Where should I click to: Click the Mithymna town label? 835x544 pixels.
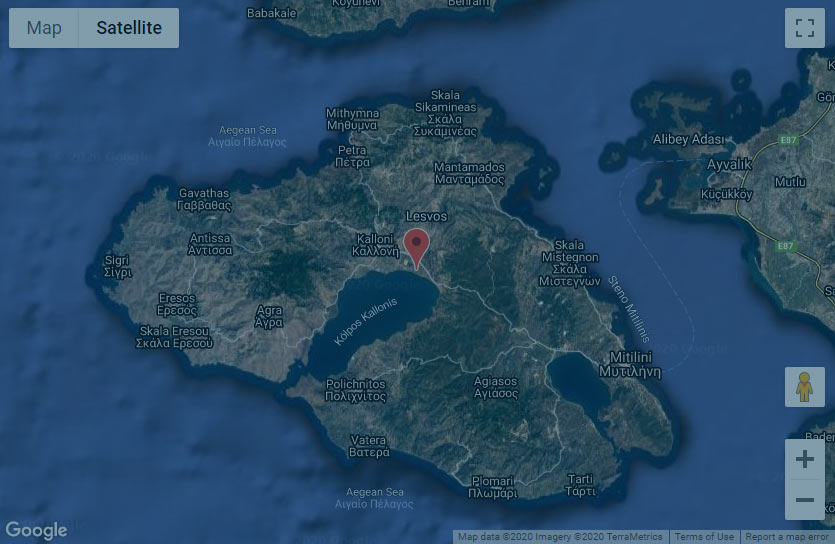[x=353, y=119]
